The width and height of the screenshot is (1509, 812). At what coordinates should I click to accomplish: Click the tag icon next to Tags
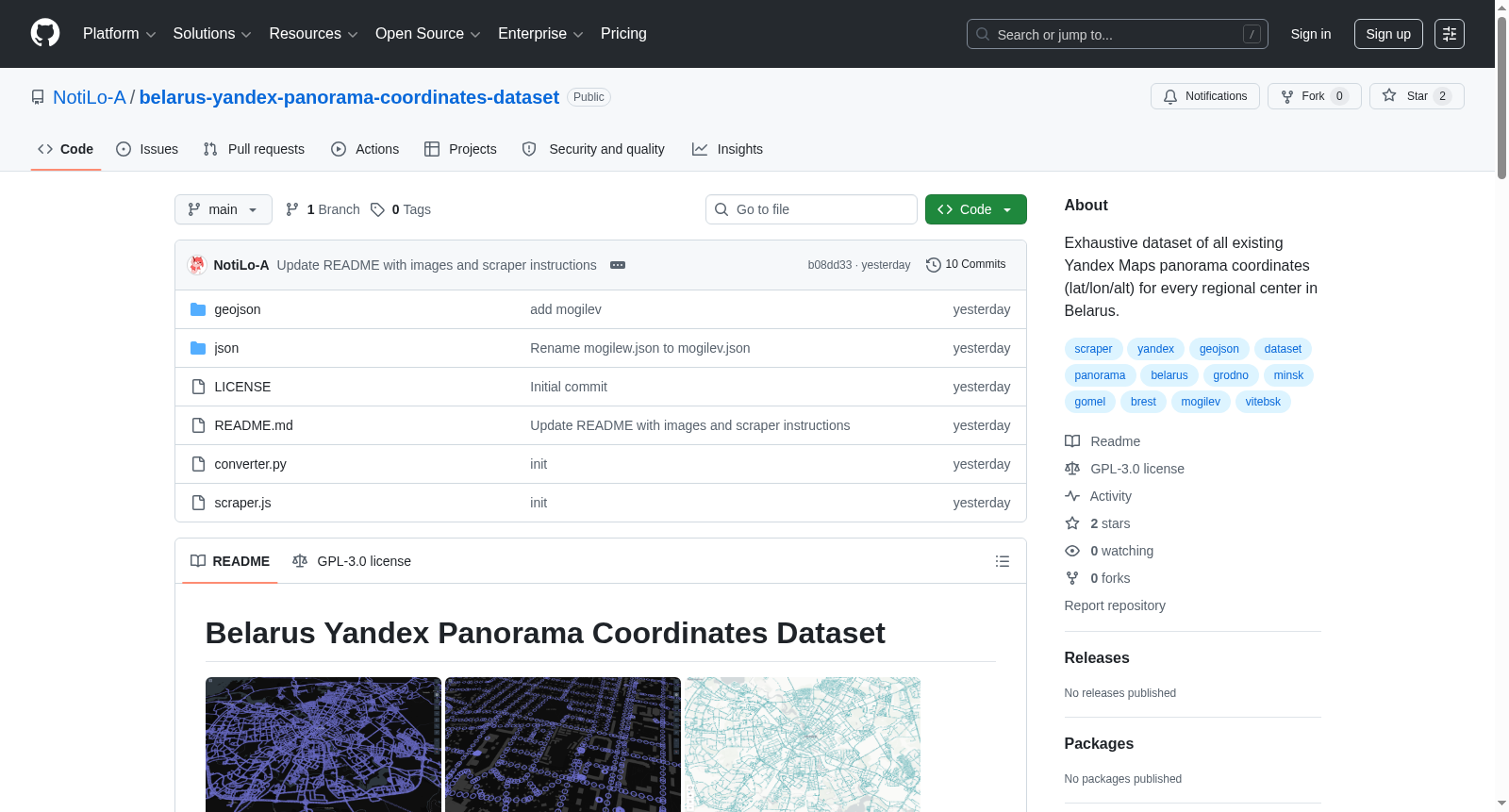[377, 209]
